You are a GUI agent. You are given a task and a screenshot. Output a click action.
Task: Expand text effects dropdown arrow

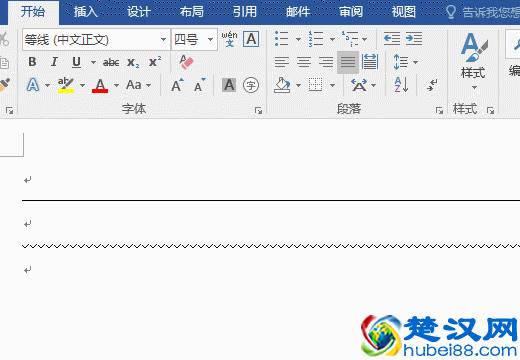(47, 86)
